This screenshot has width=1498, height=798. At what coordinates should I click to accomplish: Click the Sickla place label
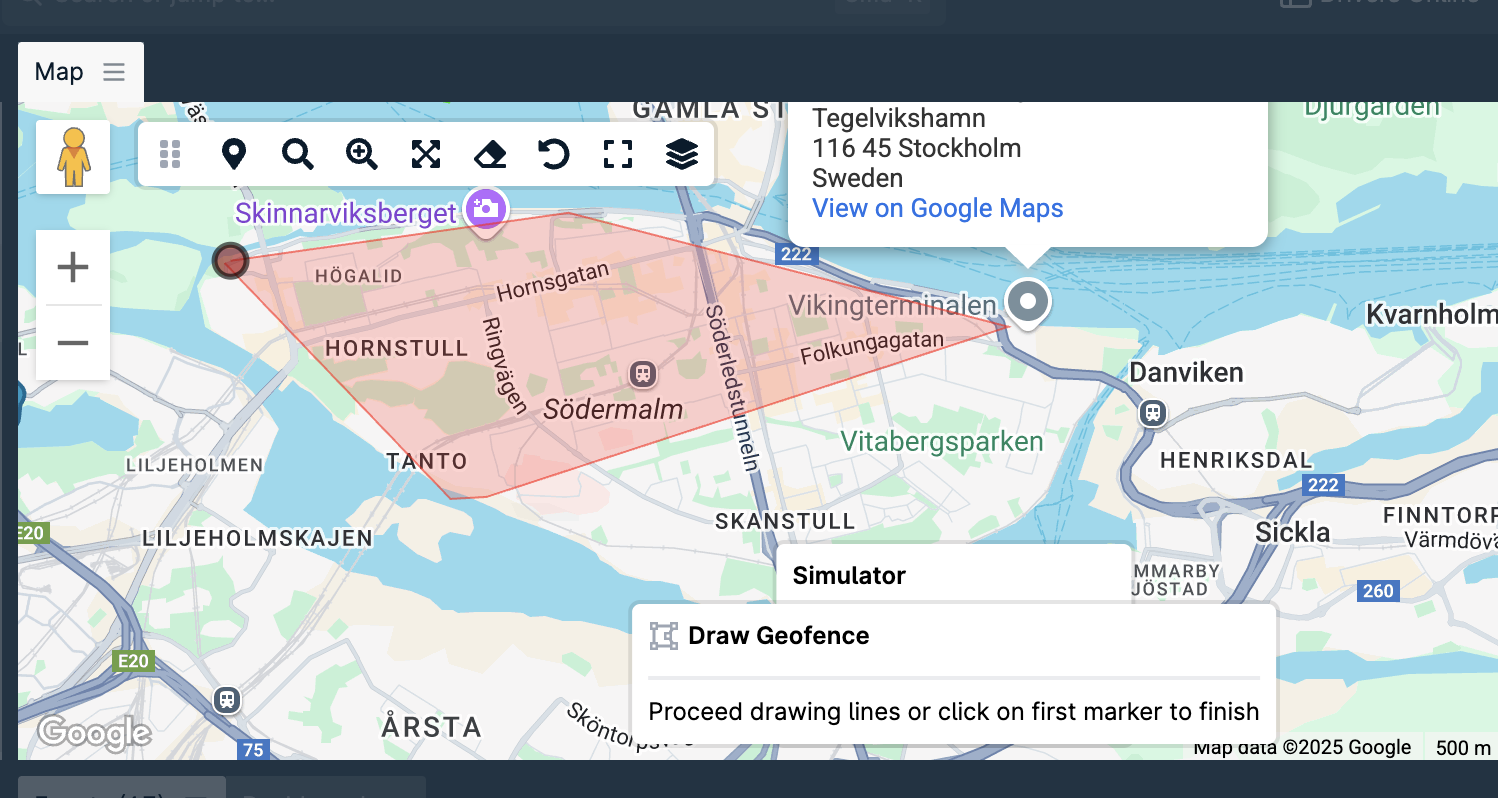(1292, 532)
